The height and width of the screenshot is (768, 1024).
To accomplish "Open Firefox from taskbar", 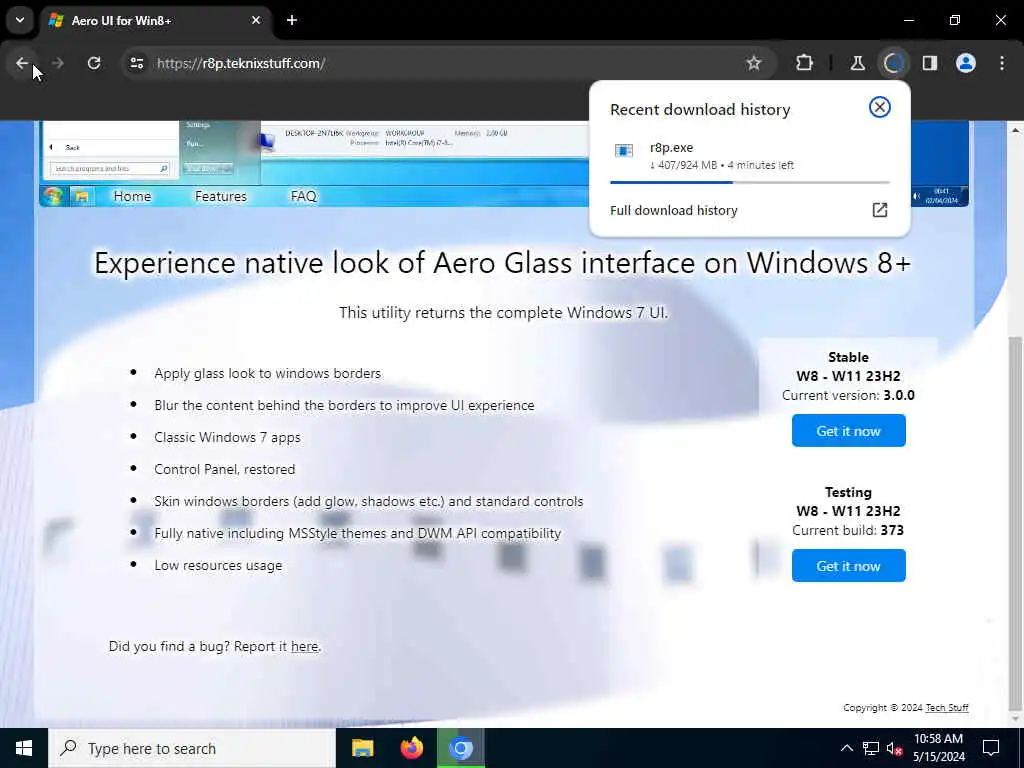I will coord(411,748).
